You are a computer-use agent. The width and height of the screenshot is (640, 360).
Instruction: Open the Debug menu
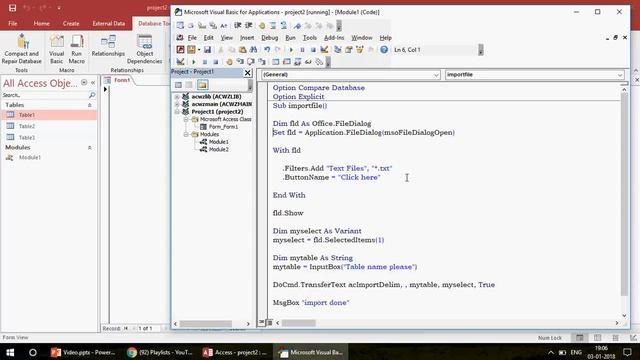[269, 38]
